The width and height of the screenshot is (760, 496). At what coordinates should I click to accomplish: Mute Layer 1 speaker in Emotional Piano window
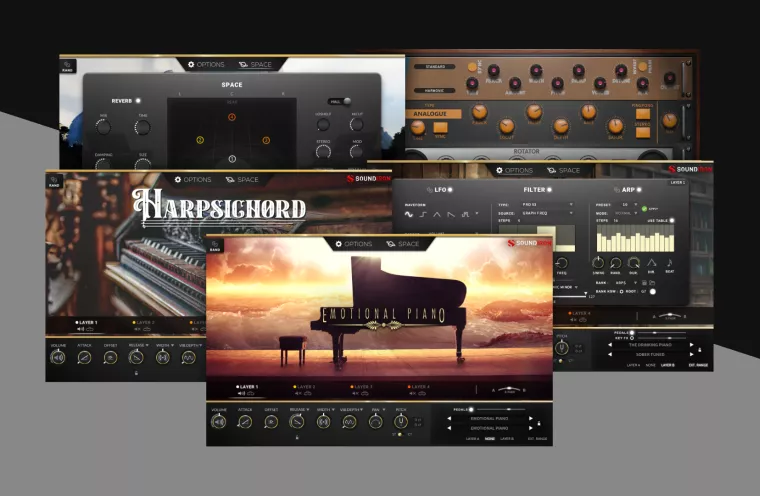(x=241, y=393)
